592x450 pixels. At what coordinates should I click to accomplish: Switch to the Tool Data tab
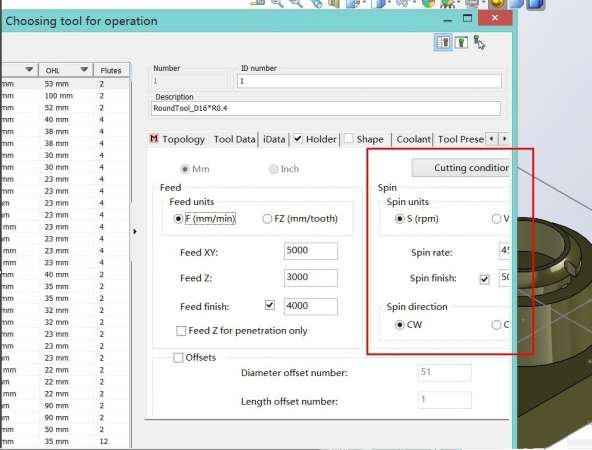click(x=234, y=139)
